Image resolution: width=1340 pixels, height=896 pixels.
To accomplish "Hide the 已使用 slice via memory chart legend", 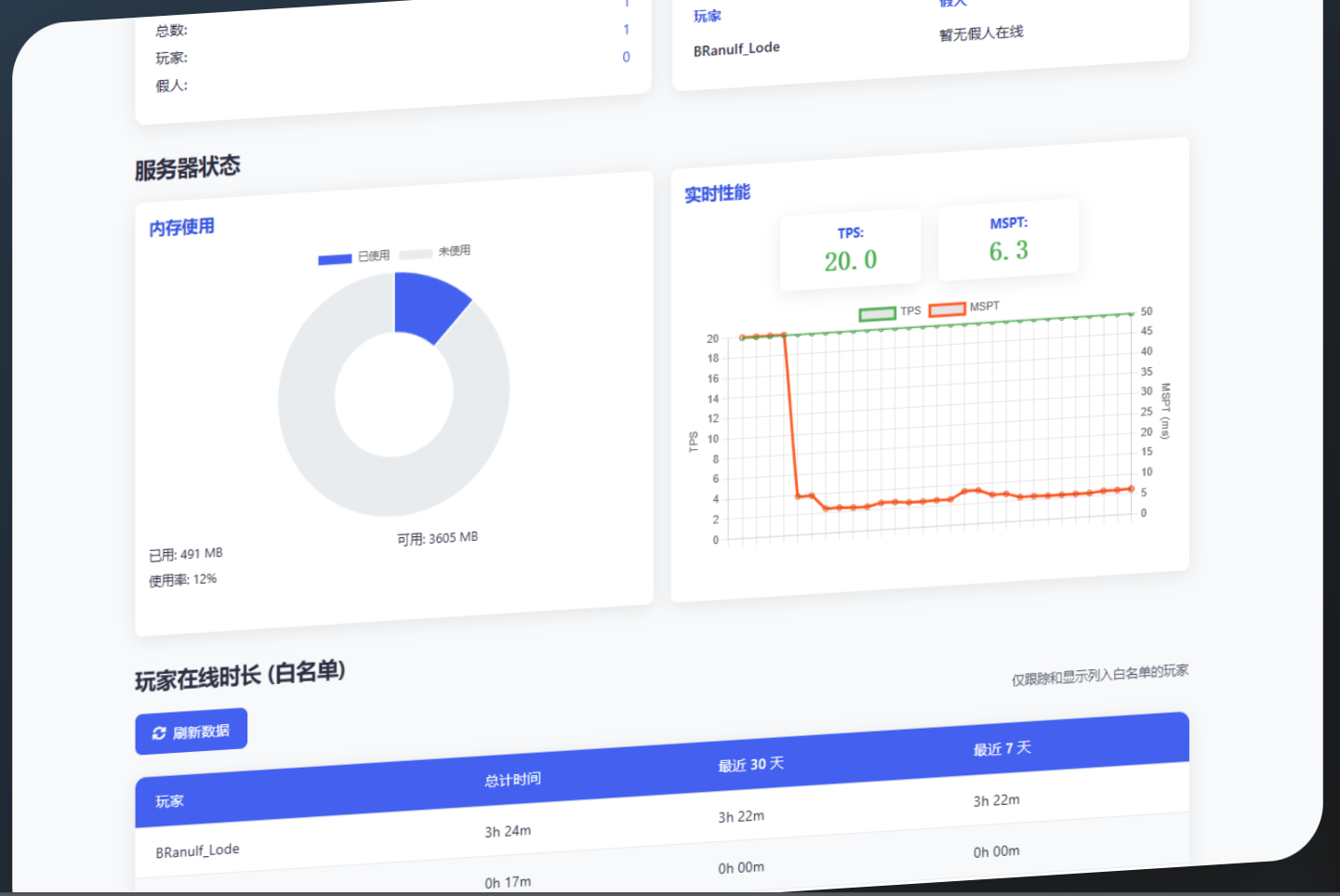I will click(354, 257).
